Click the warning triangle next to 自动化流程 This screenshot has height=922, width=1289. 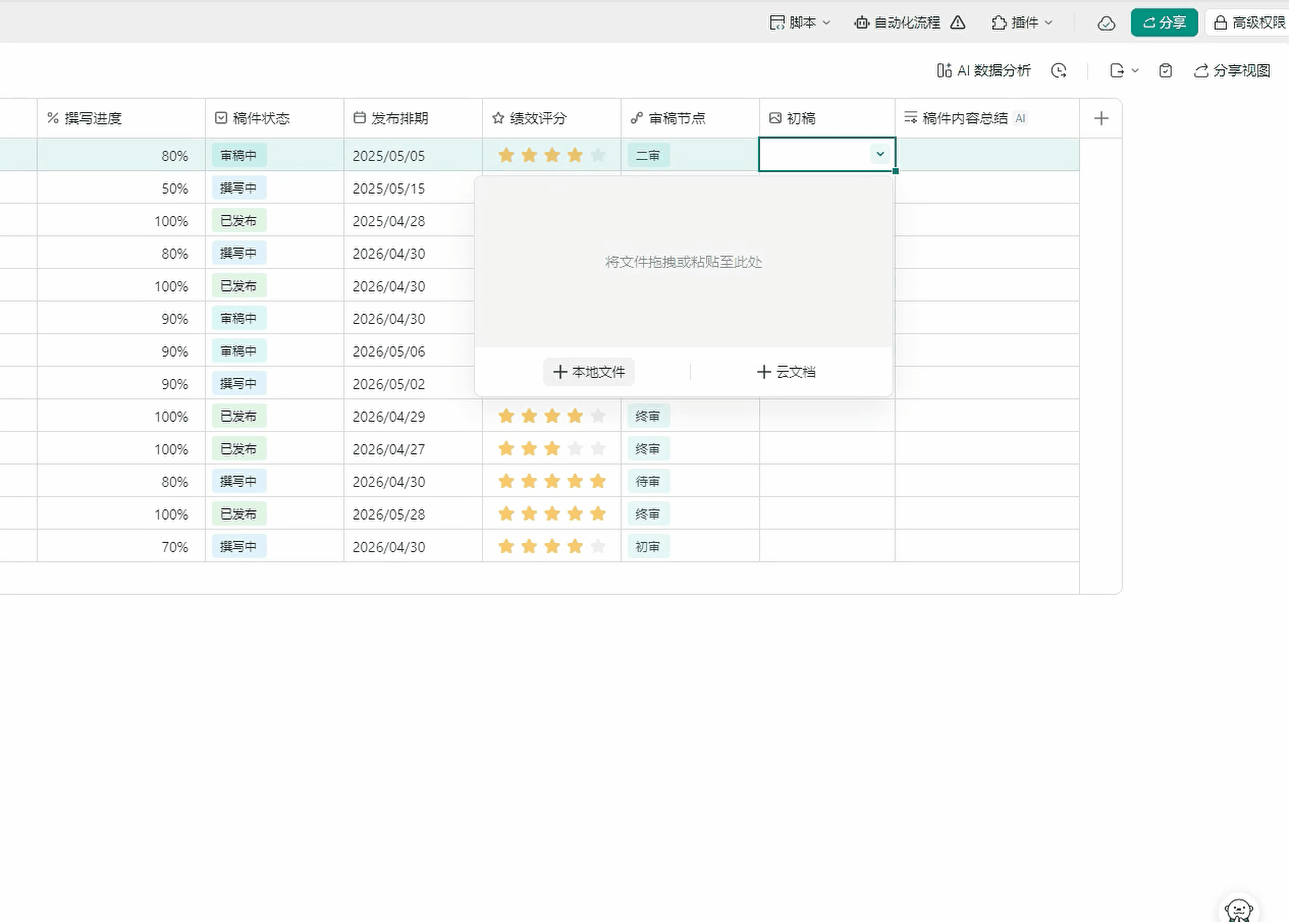pos(958,21)
